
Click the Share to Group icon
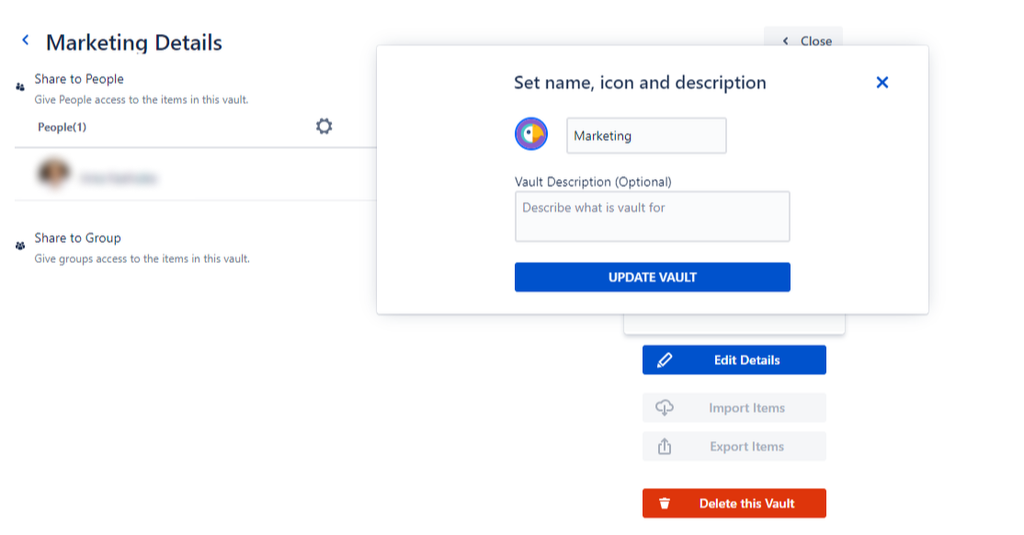click(21, 245)
